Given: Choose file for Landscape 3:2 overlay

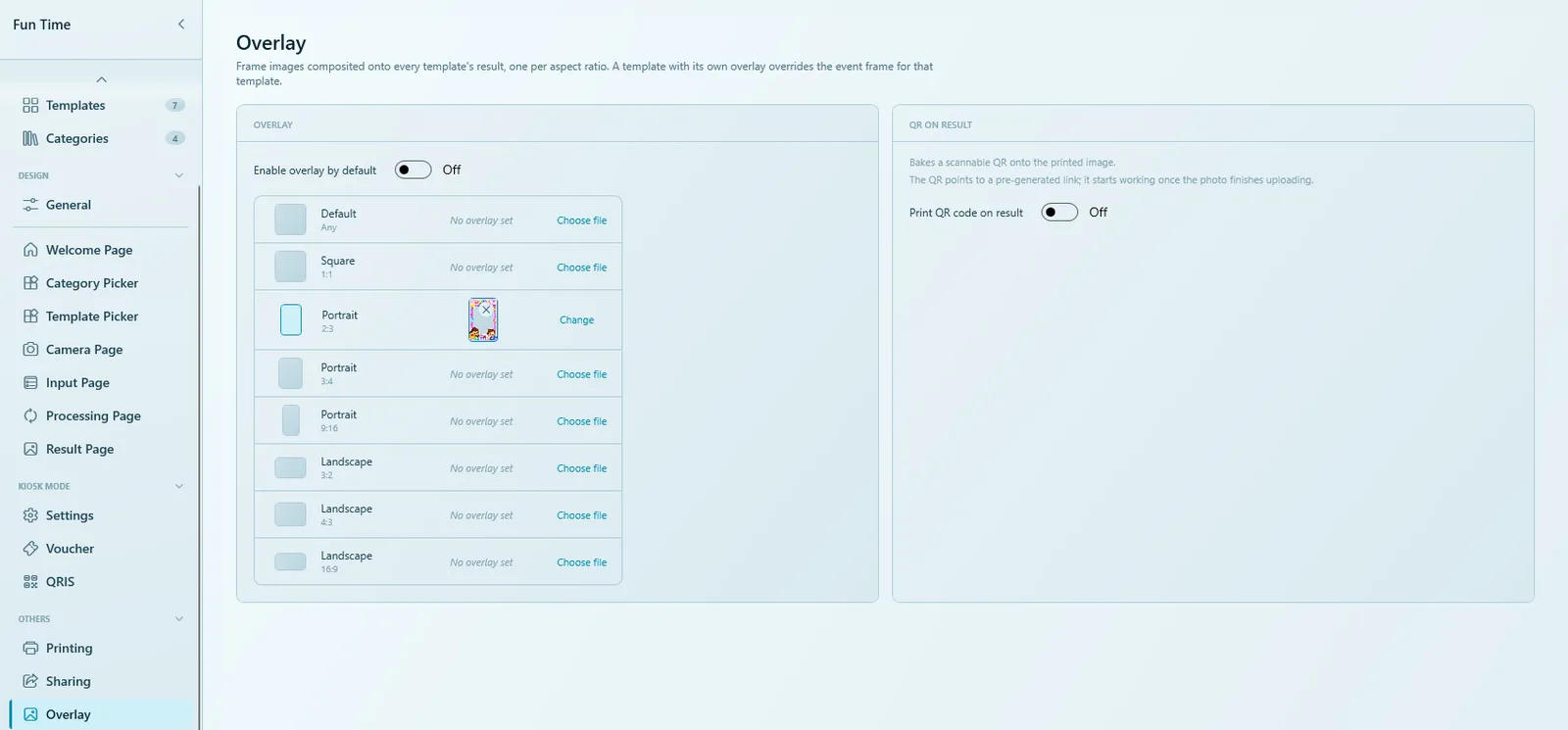Looking at the screenshot, I should [x=582, y=468].
